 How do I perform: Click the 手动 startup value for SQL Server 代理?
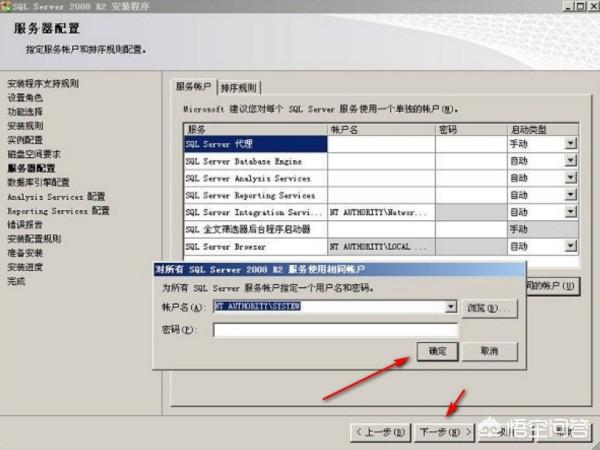click(x=518, y=144)
